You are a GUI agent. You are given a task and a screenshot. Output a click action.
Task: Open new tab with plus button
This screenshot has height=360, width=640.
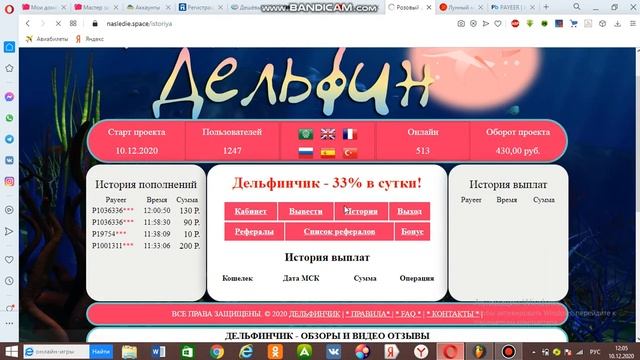pos(546,7)
